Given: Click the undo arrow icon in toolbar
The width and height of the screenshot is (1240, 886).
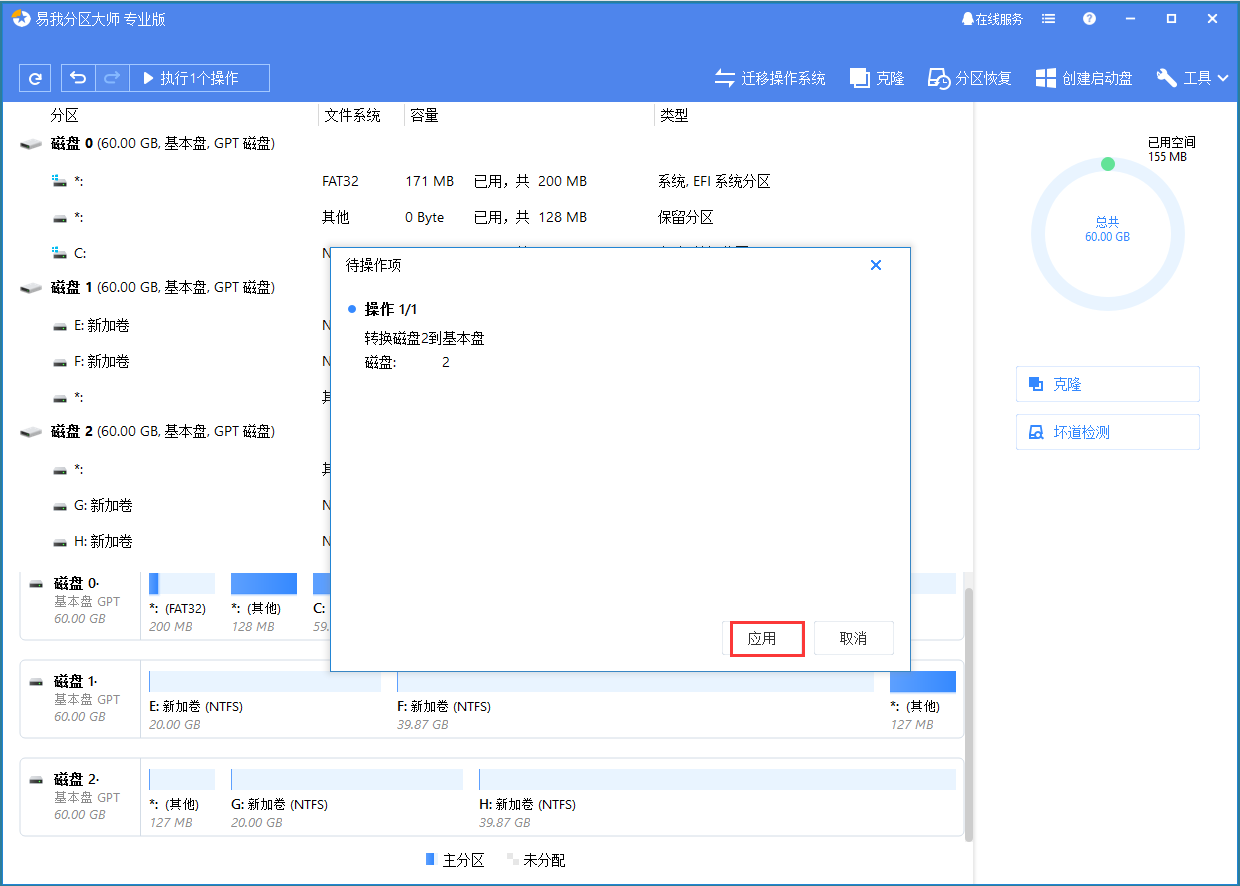Looking at the screenshot, I should click(x=78, y=77).
